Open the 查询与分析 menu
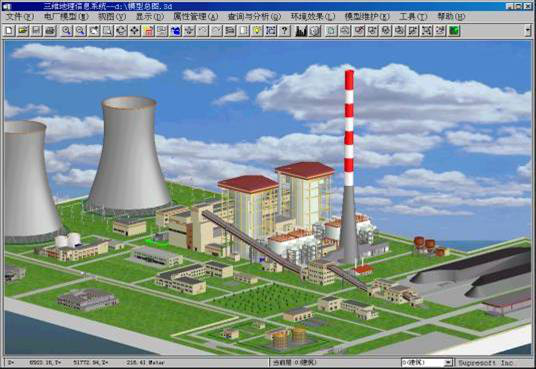 click(x=254, y=16)
